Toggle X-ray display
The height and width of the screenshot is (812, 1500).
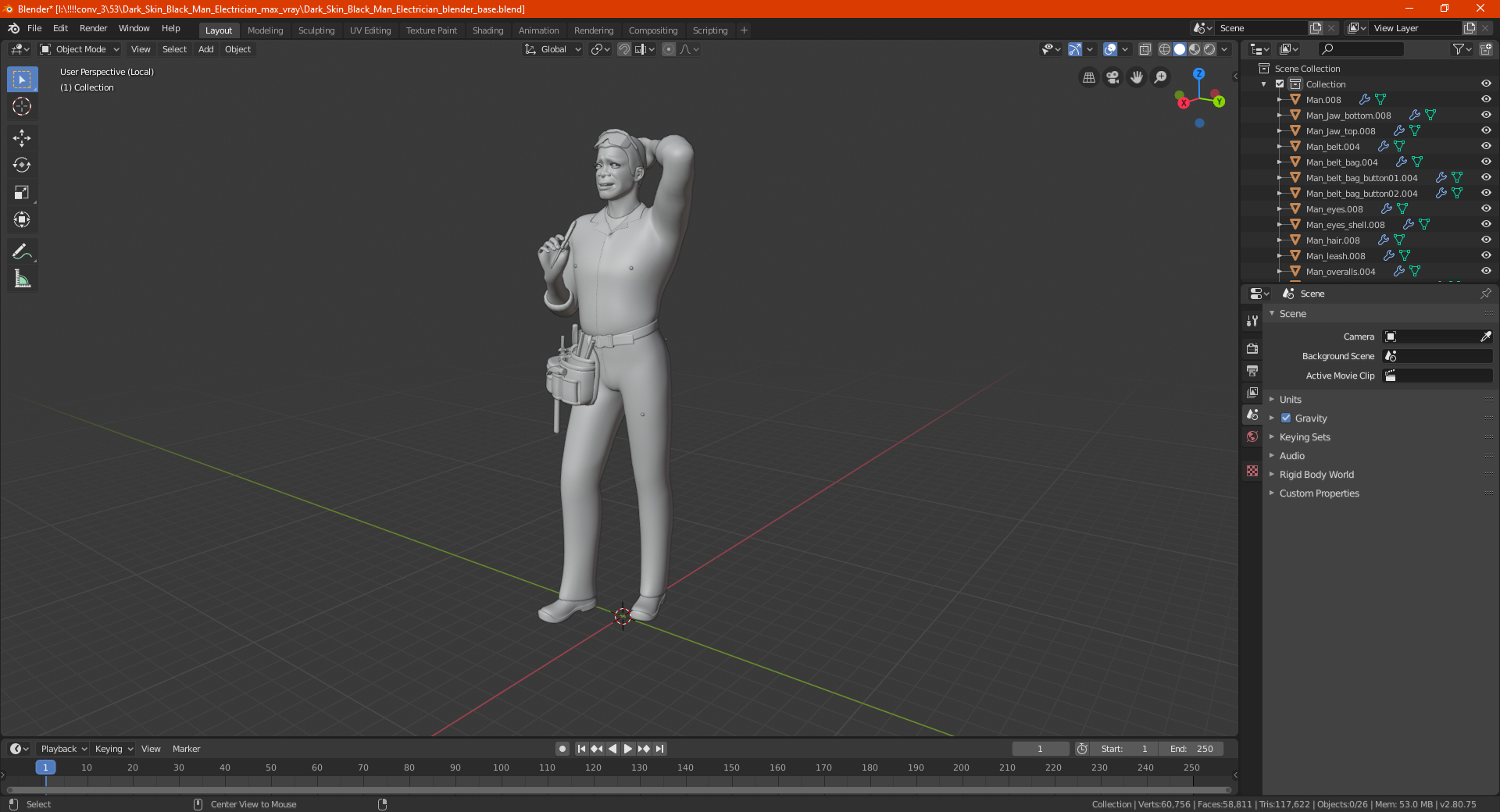tap(1145, 49)
